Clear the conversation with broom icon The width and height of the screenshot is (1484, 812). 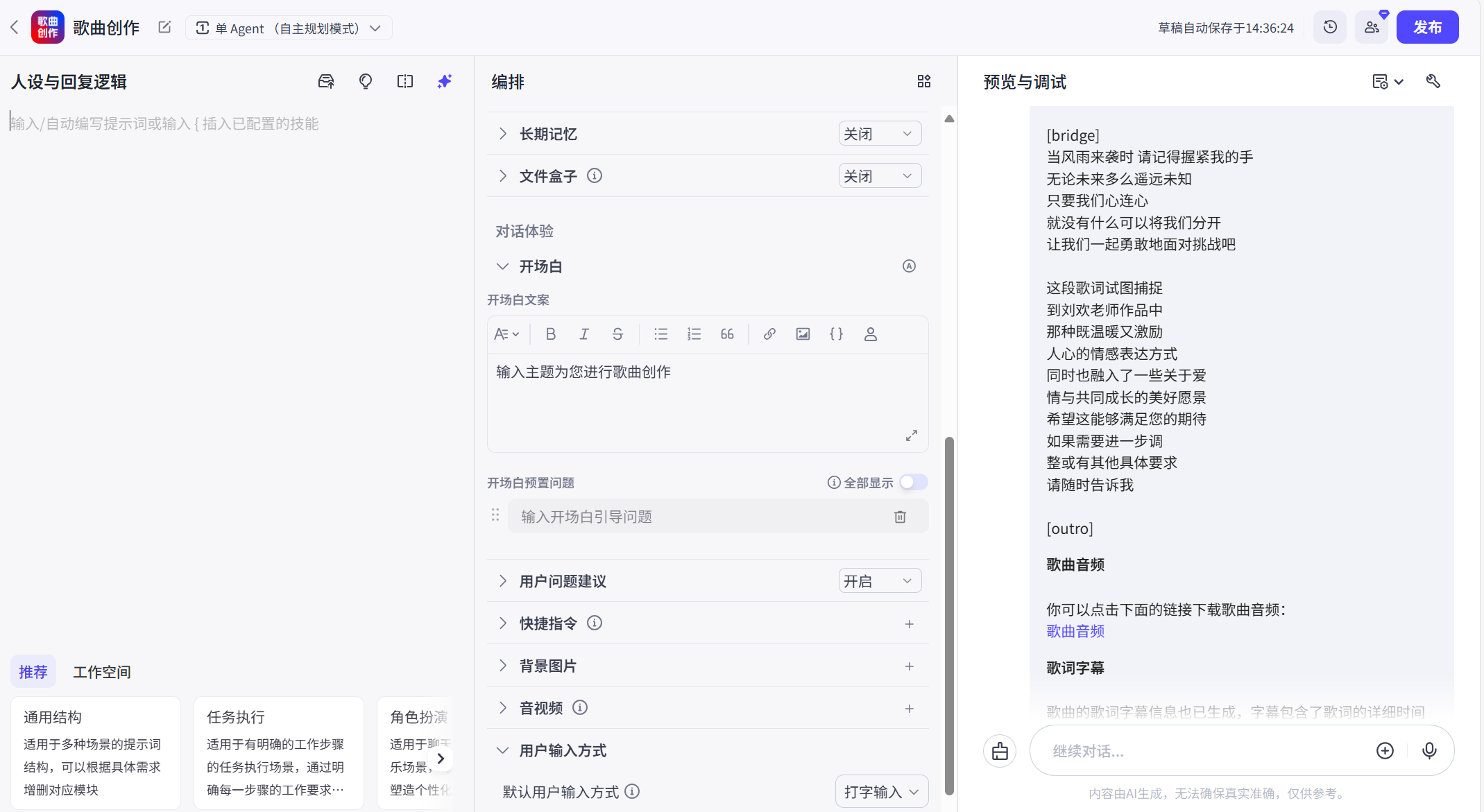click(1000, 751)
